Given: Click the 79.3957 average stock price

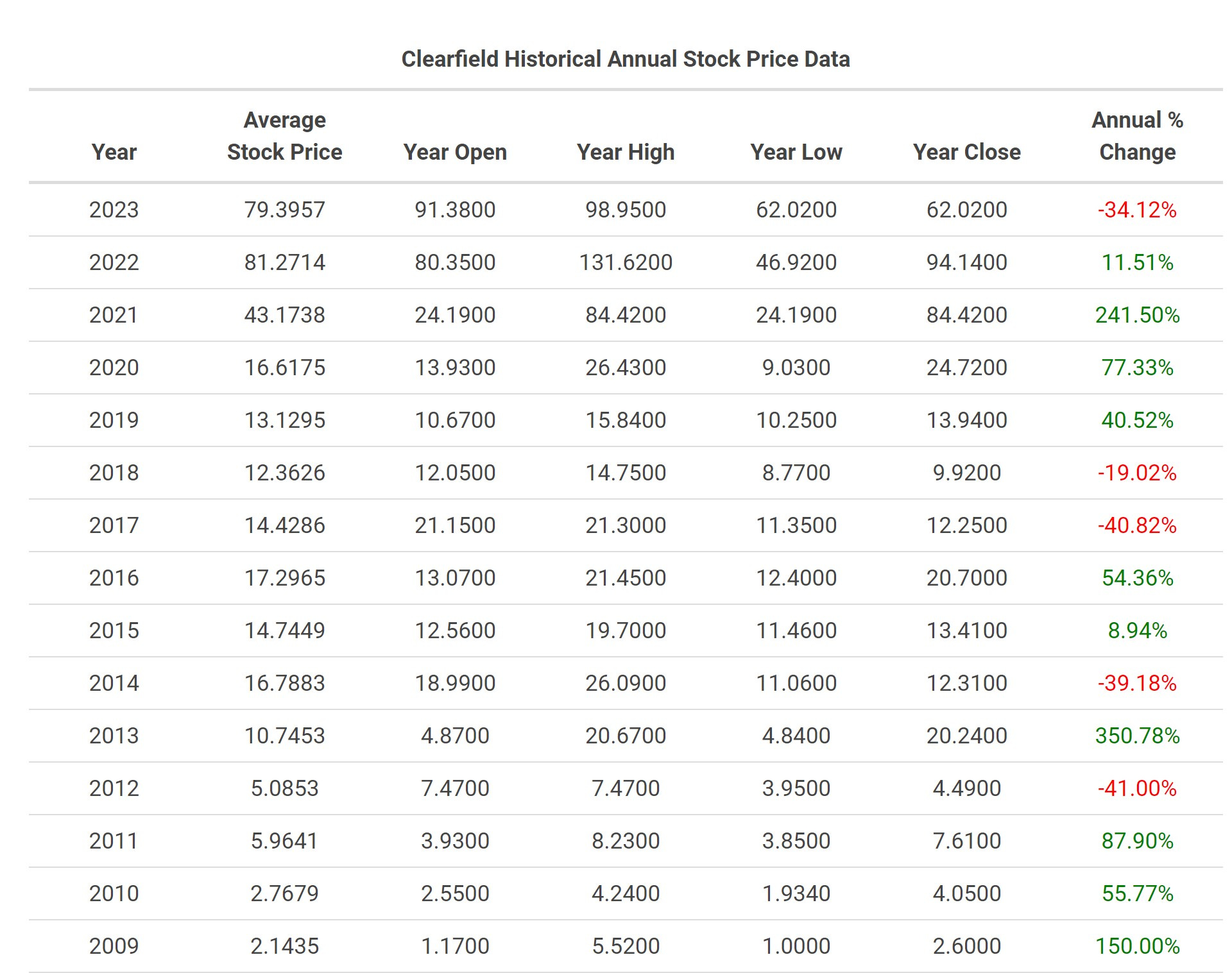Looking at the screenshot, I should point(284,210).
